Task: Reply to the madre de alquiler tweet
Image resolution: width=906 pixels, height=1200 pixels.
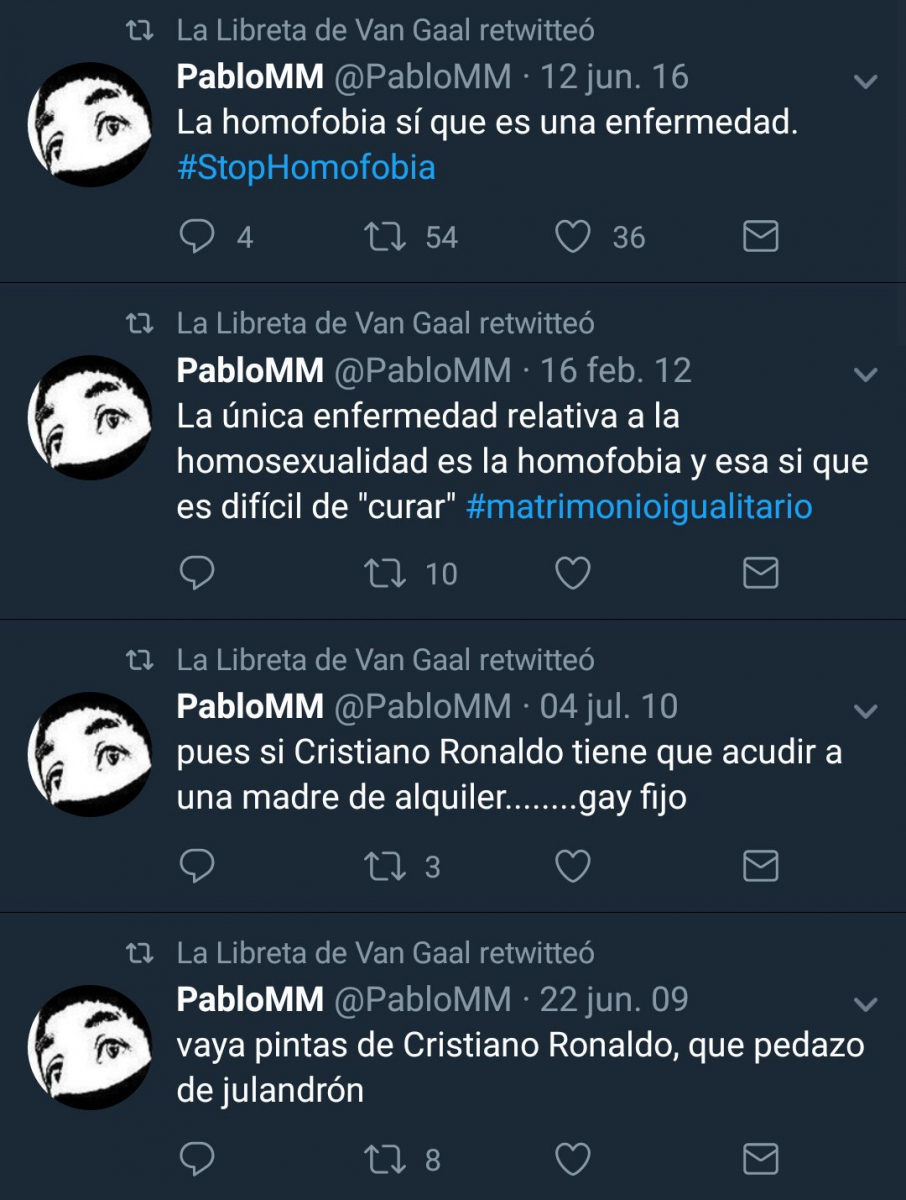Action: point(197,866)
